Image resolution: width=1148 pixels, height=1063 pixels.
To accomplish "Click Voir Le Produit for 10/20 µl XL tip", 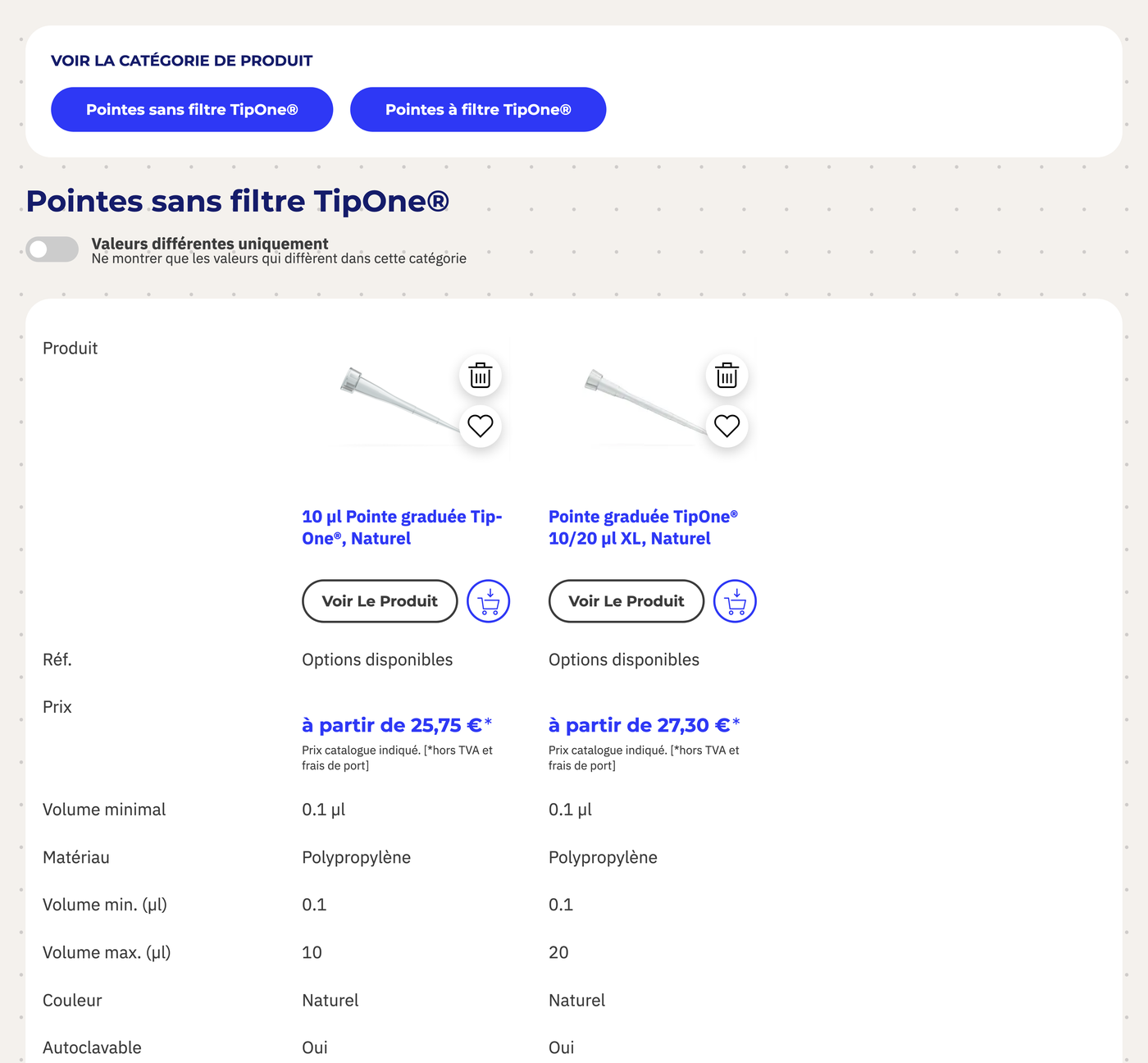I will [x=626, y=601].
